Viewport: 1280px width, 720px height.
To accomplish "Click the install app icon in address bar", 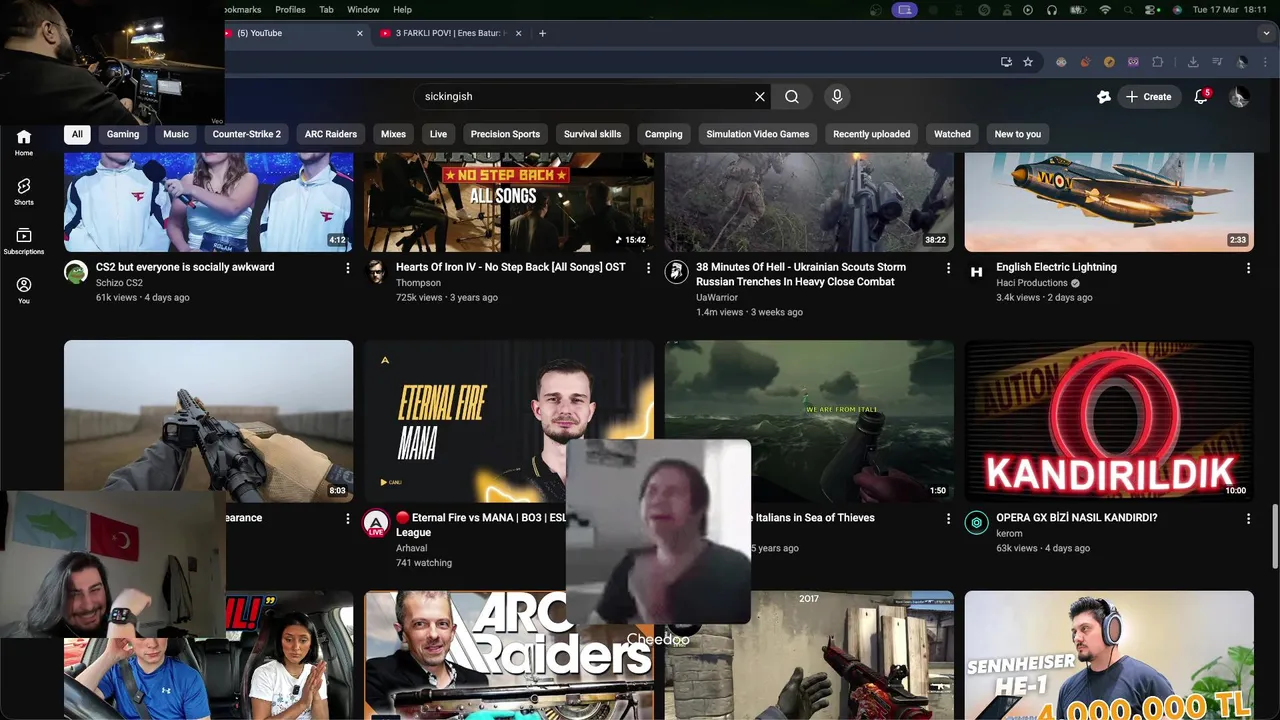I will pos(1006,62).
